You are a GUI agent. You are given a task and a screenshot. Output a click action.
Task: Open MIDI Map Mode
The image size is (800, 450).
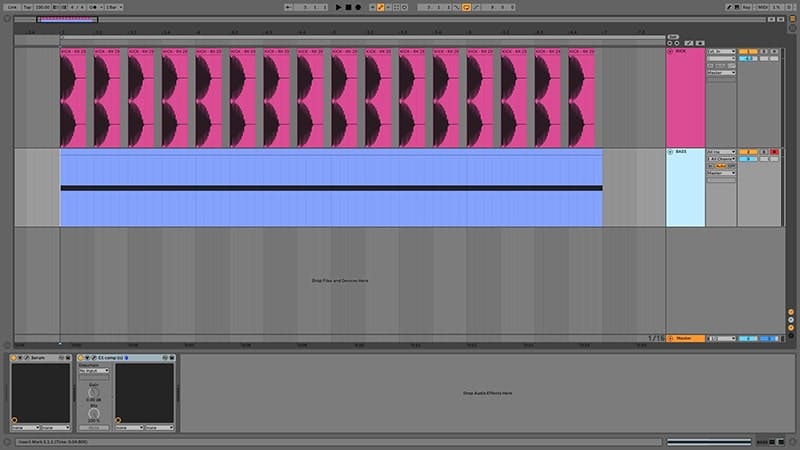click(x=763, y=7)
